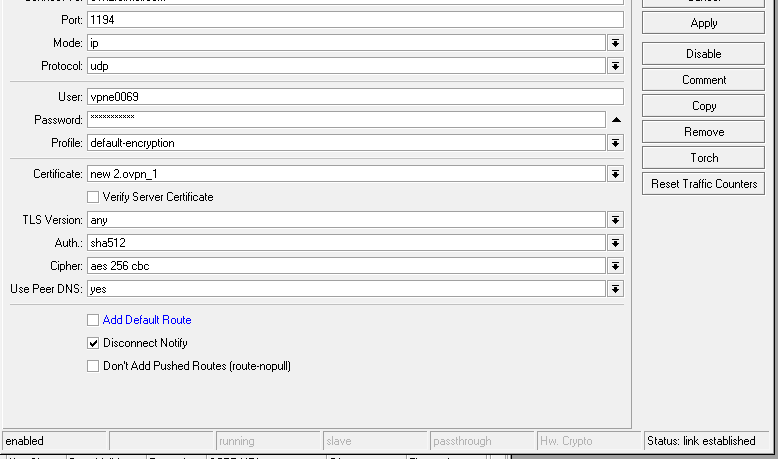Open the TLS Version dropdown
This screenshot has width=778, height=459.
(x=615, y=220)
